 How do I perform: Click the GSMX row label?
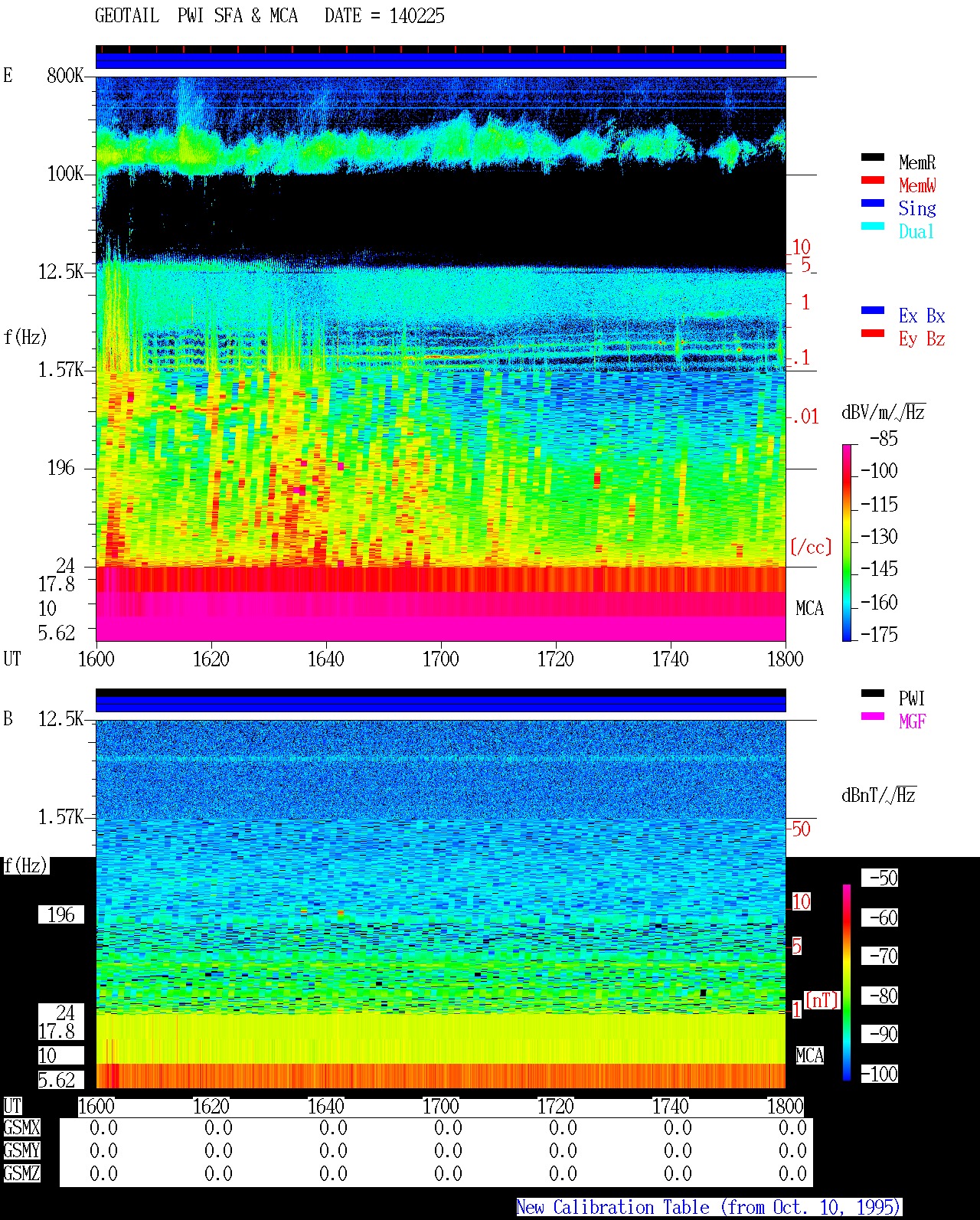point(21,1128)
